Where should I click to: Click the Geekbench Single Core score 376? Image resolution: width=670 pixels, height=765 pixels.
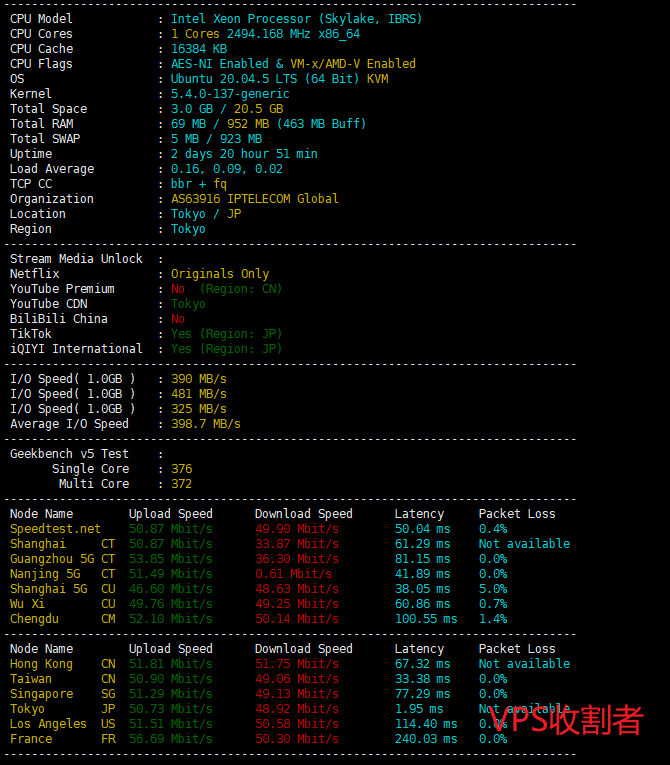coord(181,469)
